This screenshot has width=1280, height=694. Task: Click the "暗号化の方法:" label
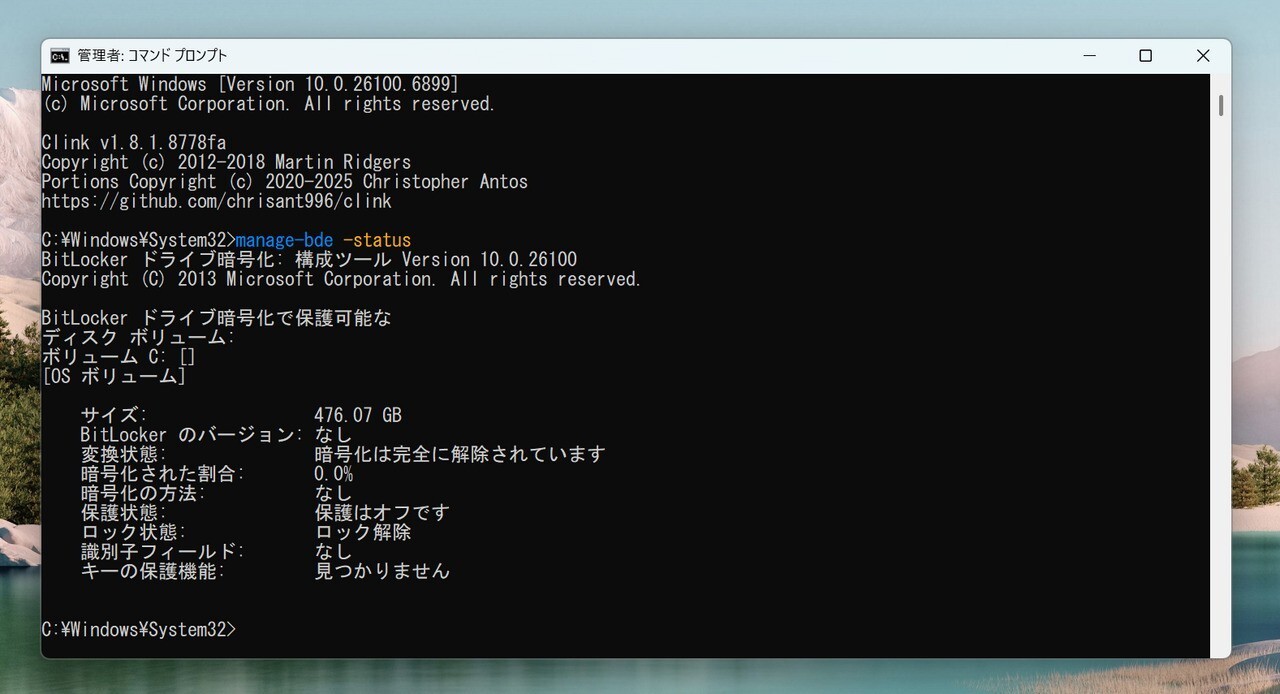tap(143, 493)
